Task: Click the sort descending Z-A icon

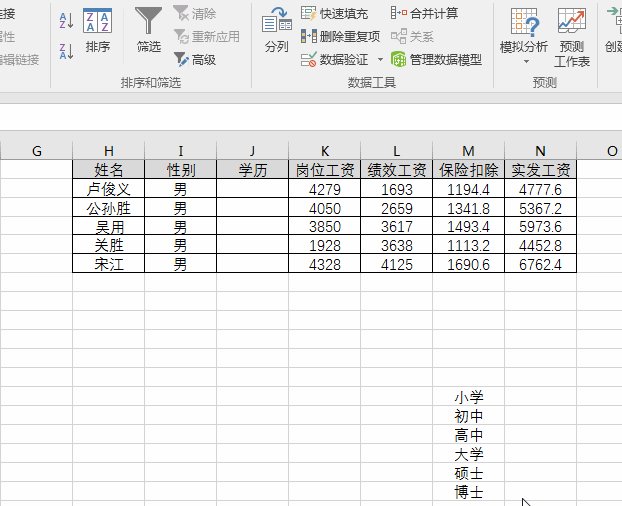Action: click(x=66, y=50)
